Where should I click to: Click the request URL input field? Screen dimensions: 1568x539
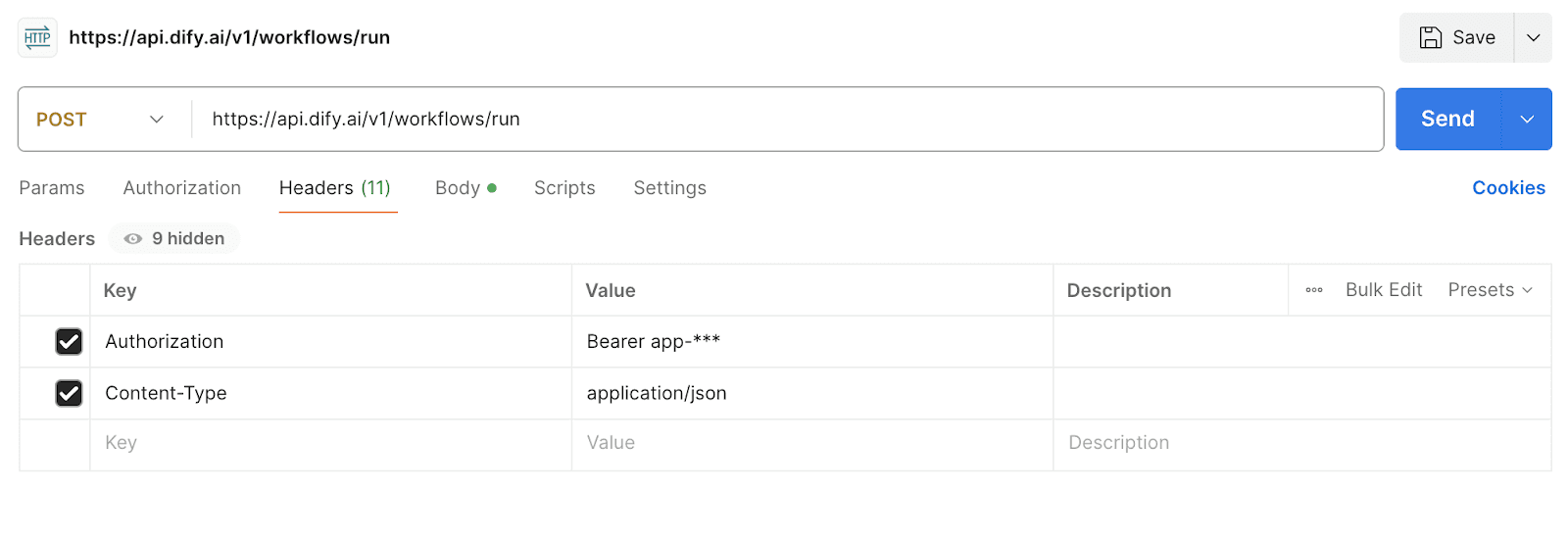tap(784, 120)
